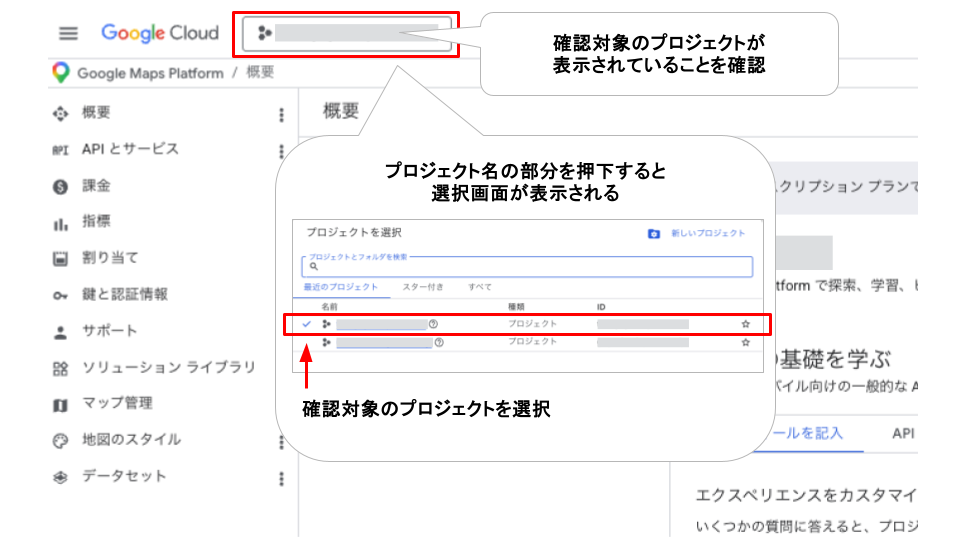Viewport: 960px width, 540px height.
Task: Click the データセット layers icon
Action: (60, 478)
